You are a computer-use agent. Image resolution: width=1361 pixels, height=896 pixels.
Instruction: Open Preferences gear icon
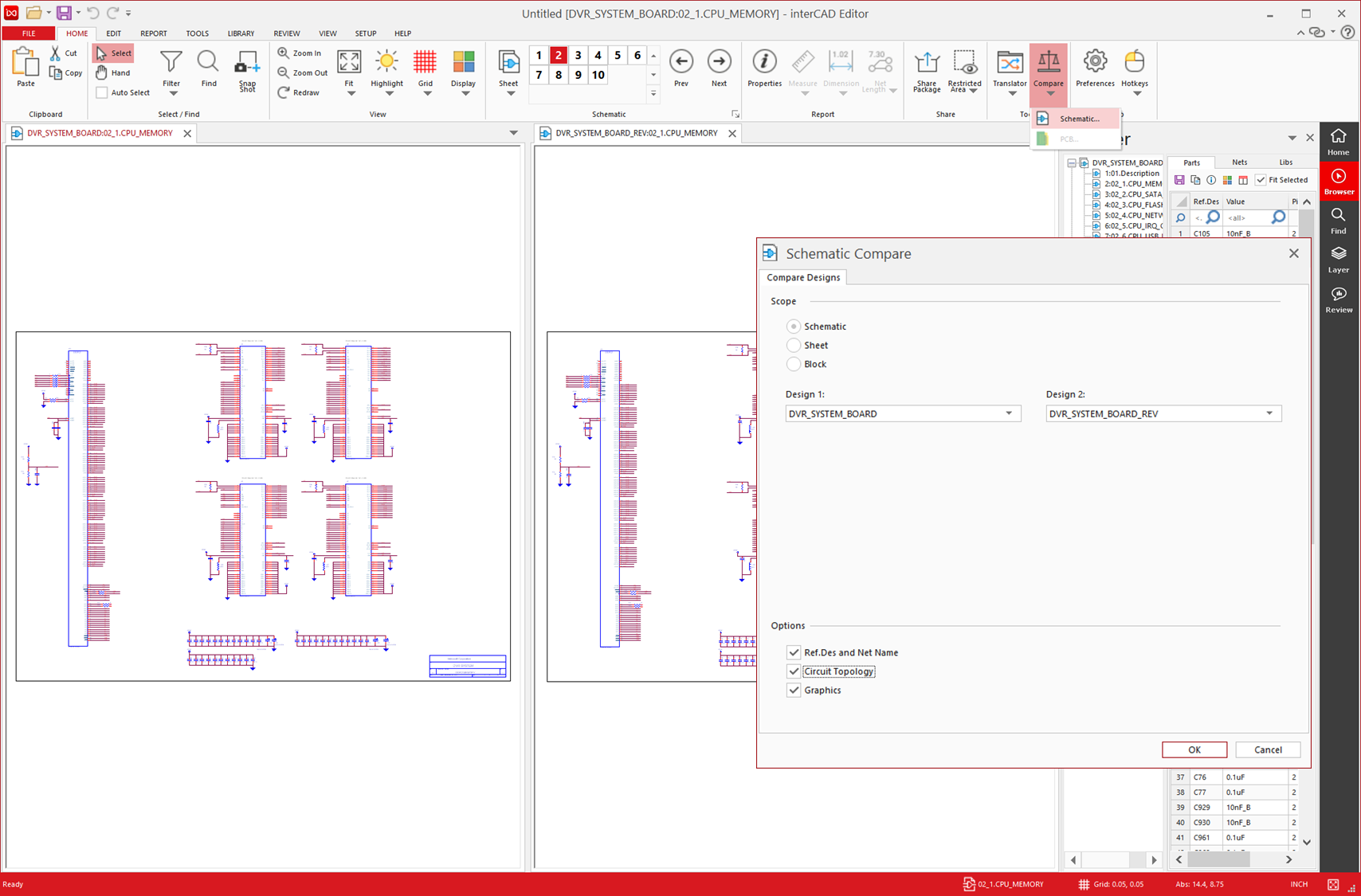tap(1095, 62)
